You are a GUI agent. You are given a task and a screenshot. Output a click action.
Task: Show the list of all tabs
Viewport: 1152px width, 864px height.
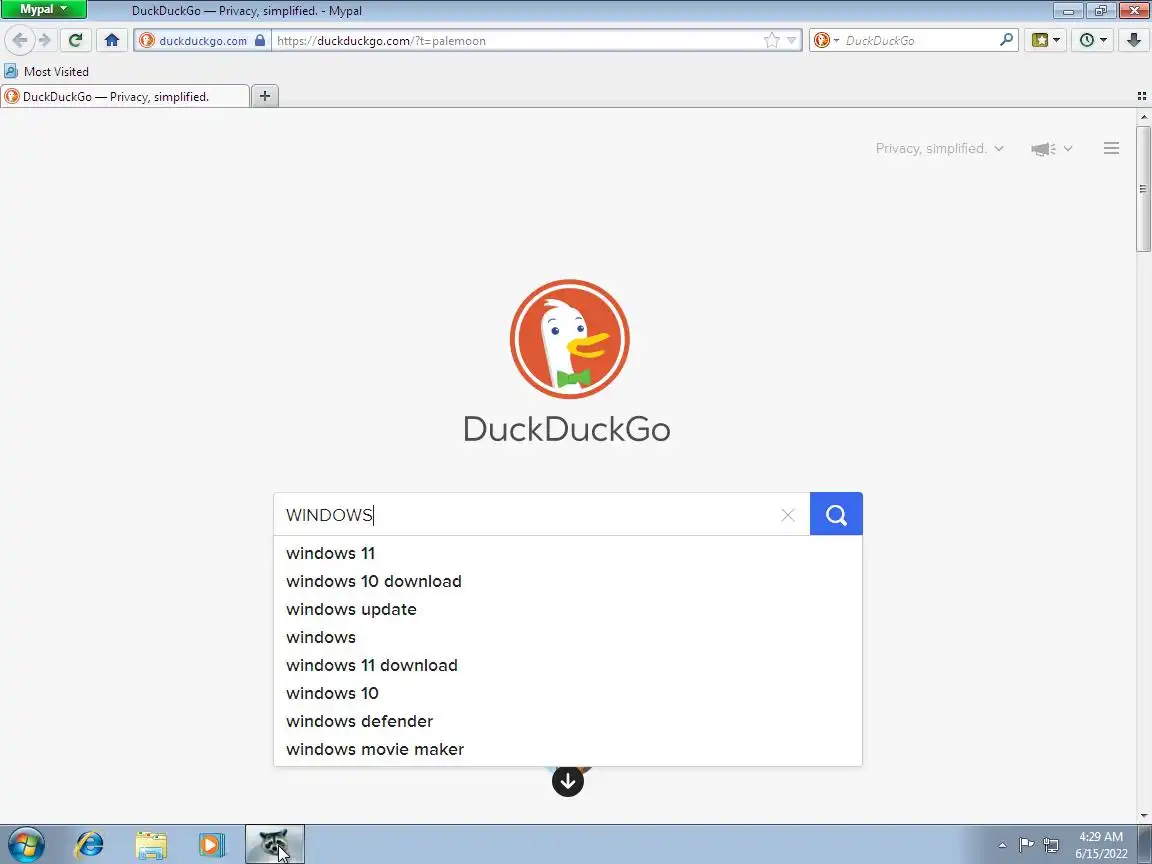1142,96
